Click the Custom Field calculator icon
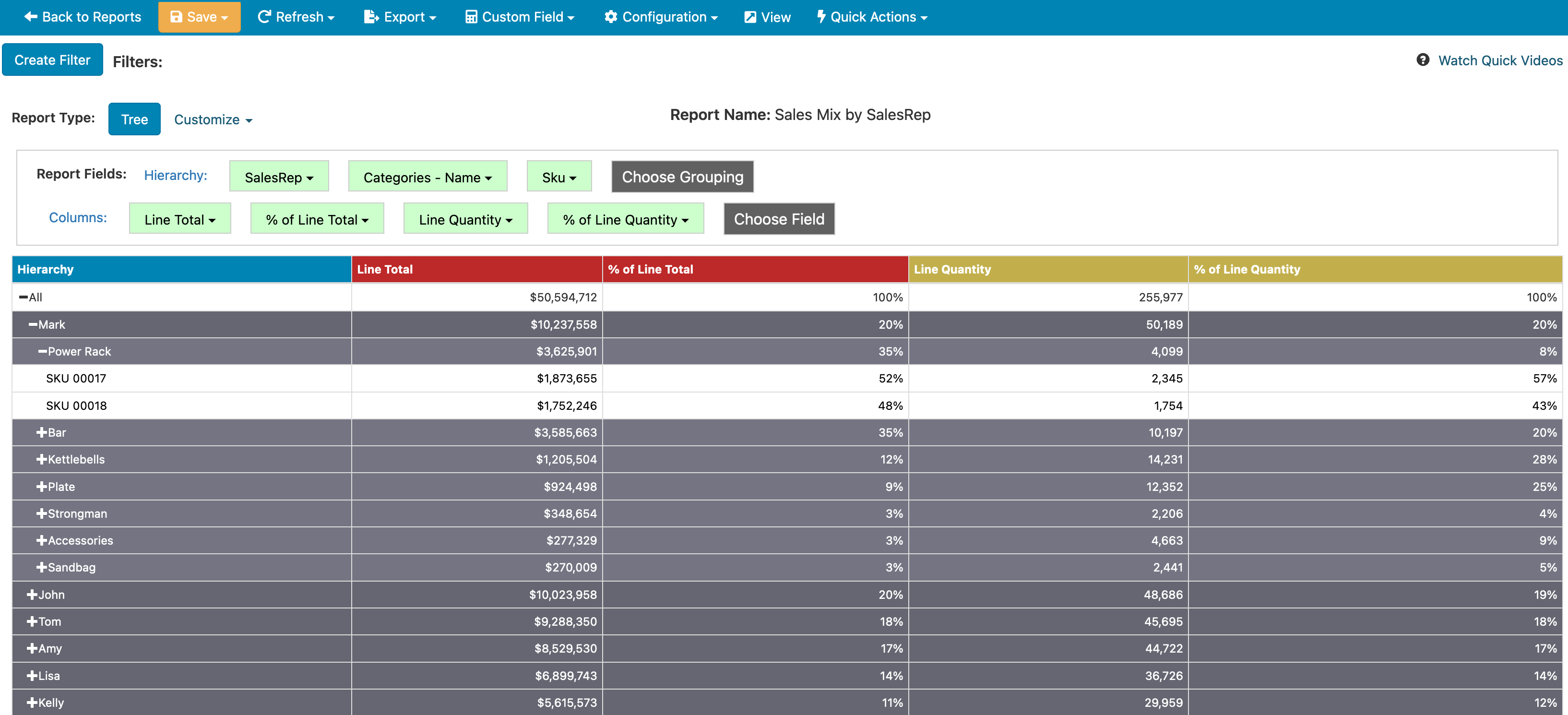 471,17
